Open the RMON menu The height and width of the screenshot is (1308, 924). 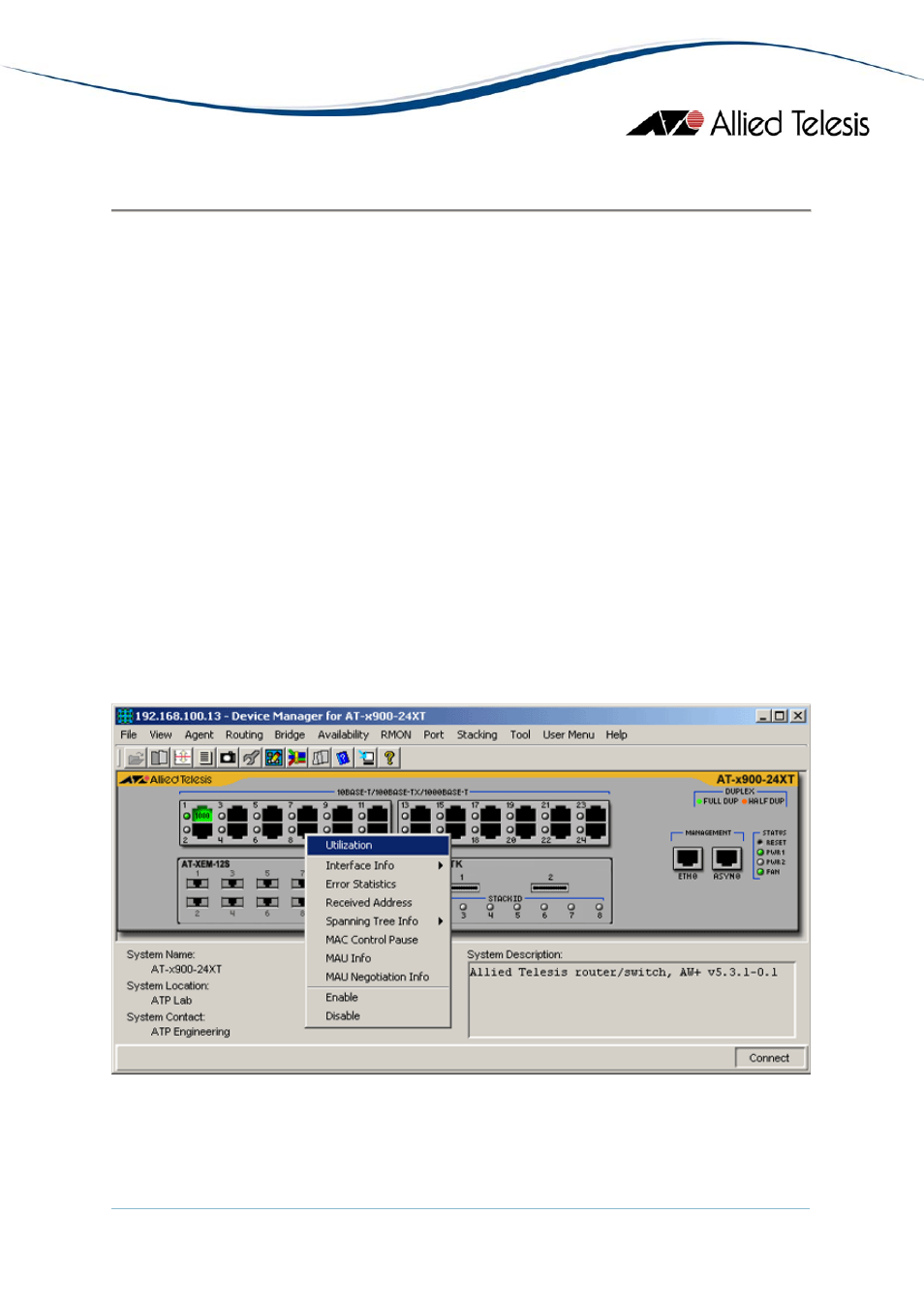click(396, 735)
